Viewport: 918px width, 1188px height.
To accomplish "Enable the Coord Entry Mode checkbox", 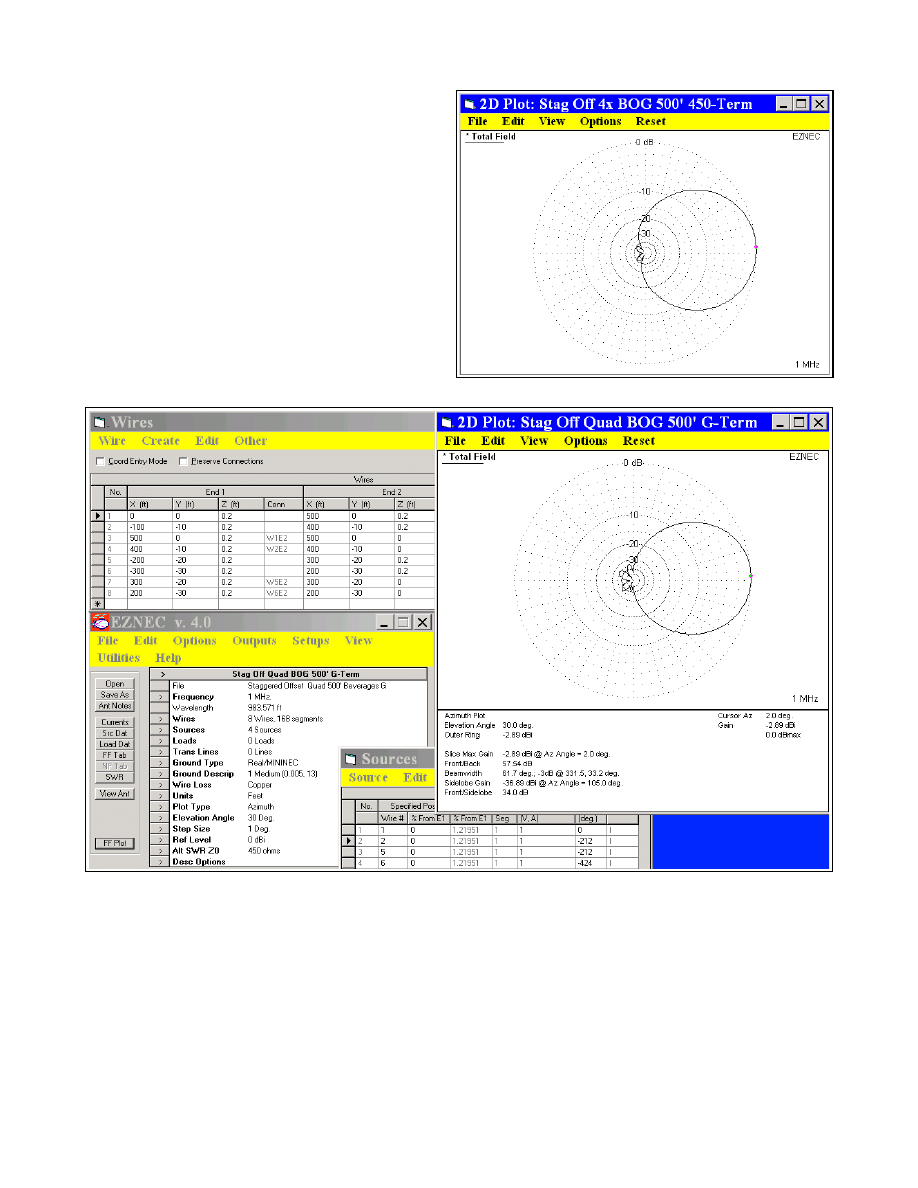I will click(x=100, y=461).
